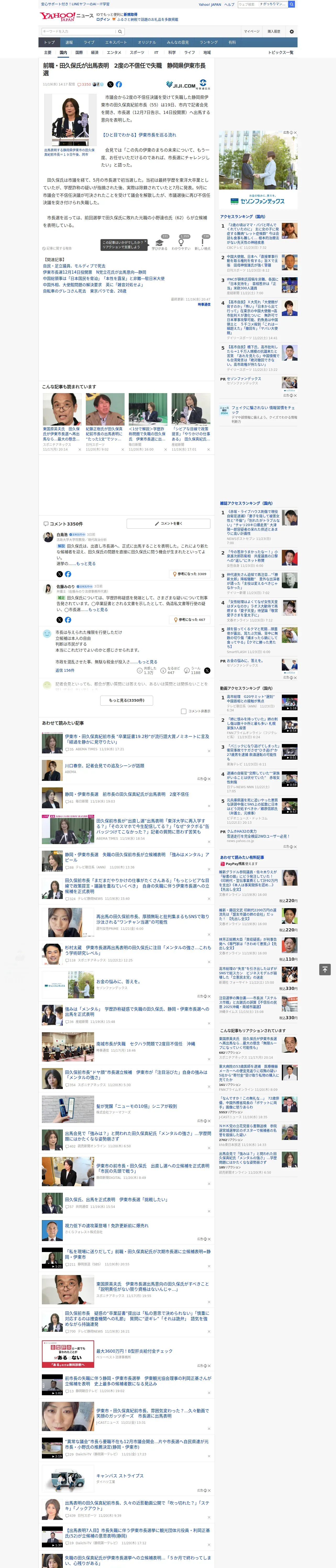This screenshot has height=1568, width=336.
Task: Switch to the ライブ top tab
Action: [x=89, y=43]
